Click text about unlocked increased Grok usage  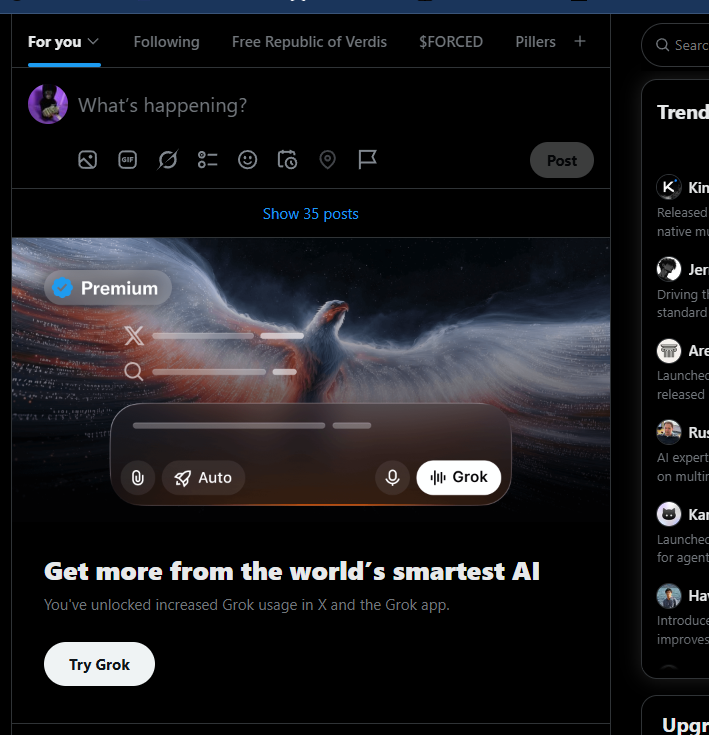point(246,605)
